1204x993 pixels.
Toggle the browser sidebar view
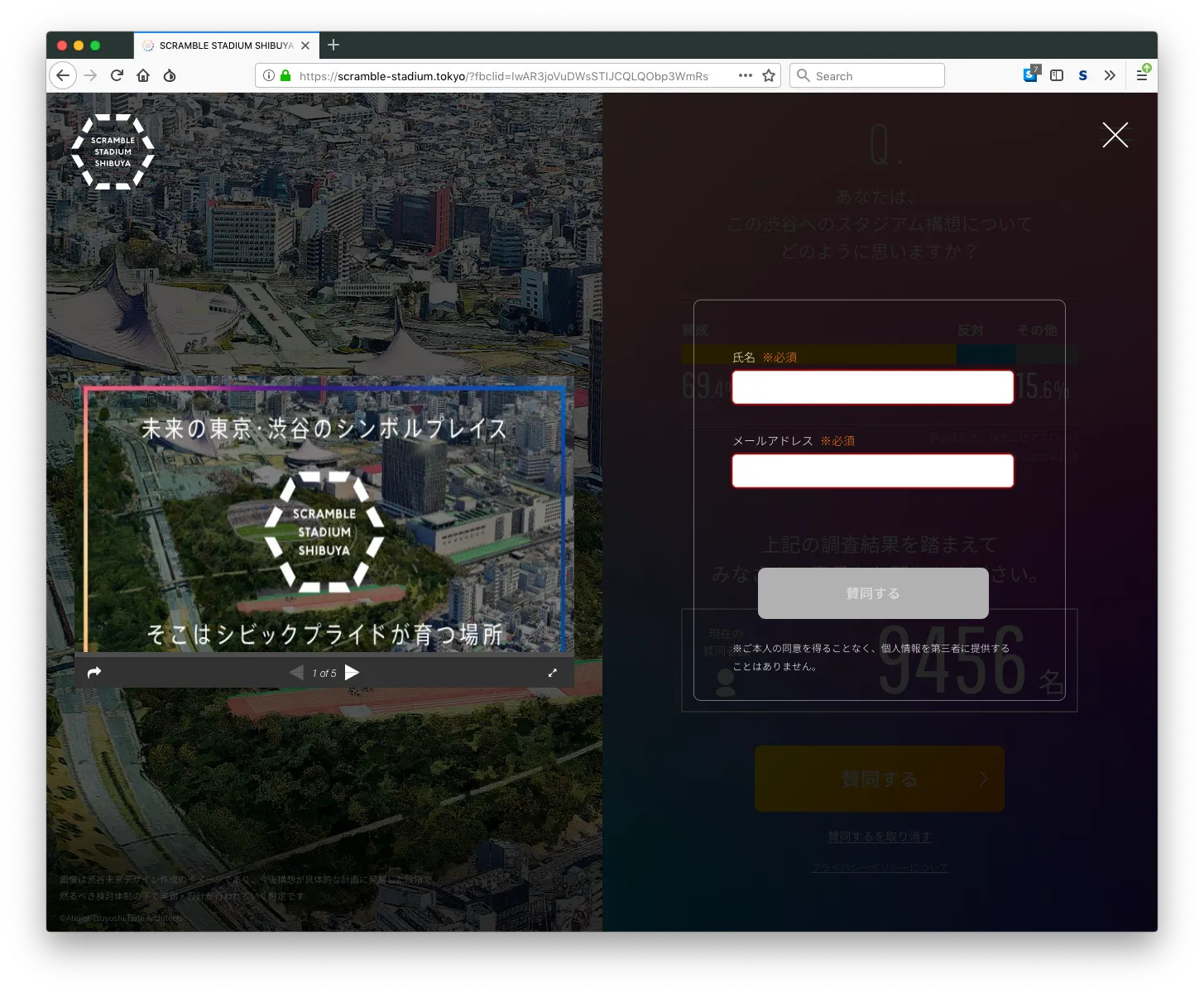click(1057, 75)
